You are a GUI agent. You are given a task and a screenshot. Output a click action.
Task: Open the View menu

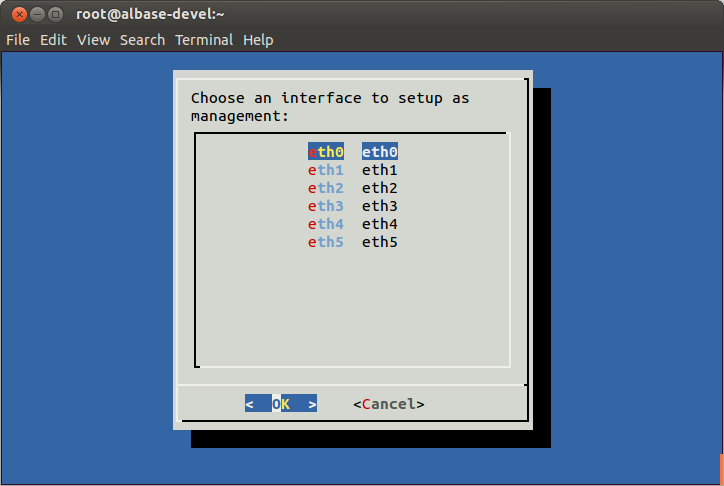(x=93, y=40)
